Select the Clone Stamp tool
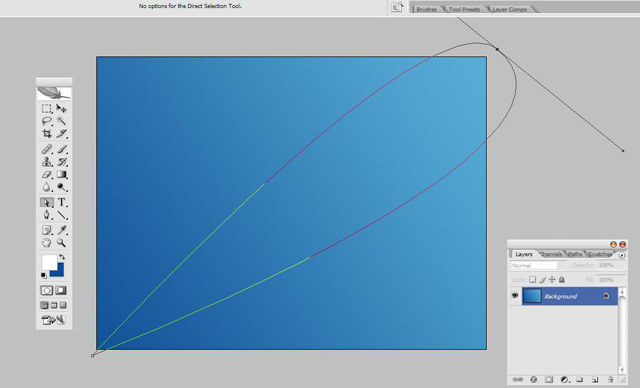The width and height of the screenshot is (640, 388). pyautogui.click(x=47, y=162)
